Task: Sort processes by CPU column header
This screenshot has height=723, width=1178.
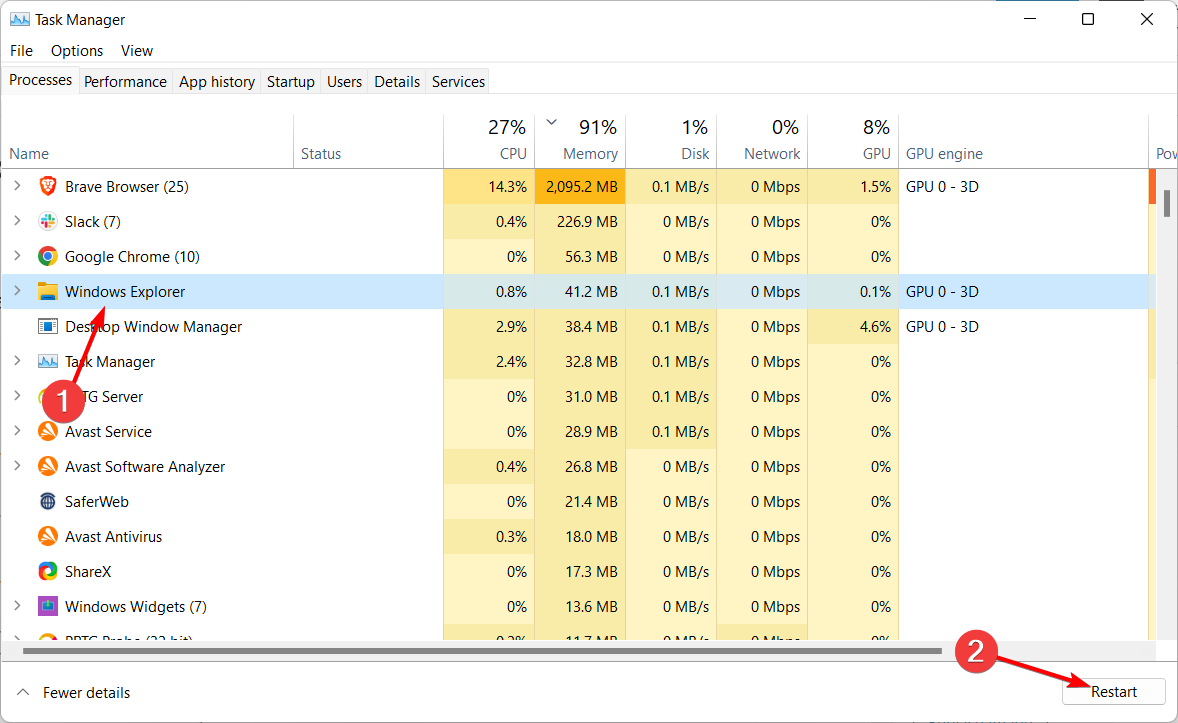Action: pos(489,141)
